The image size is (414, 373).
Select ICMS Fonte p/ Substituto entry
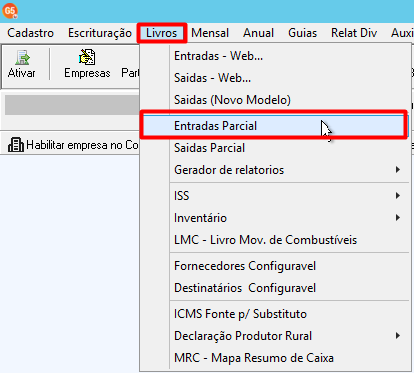pyautogui.click(x=275, y=314)
